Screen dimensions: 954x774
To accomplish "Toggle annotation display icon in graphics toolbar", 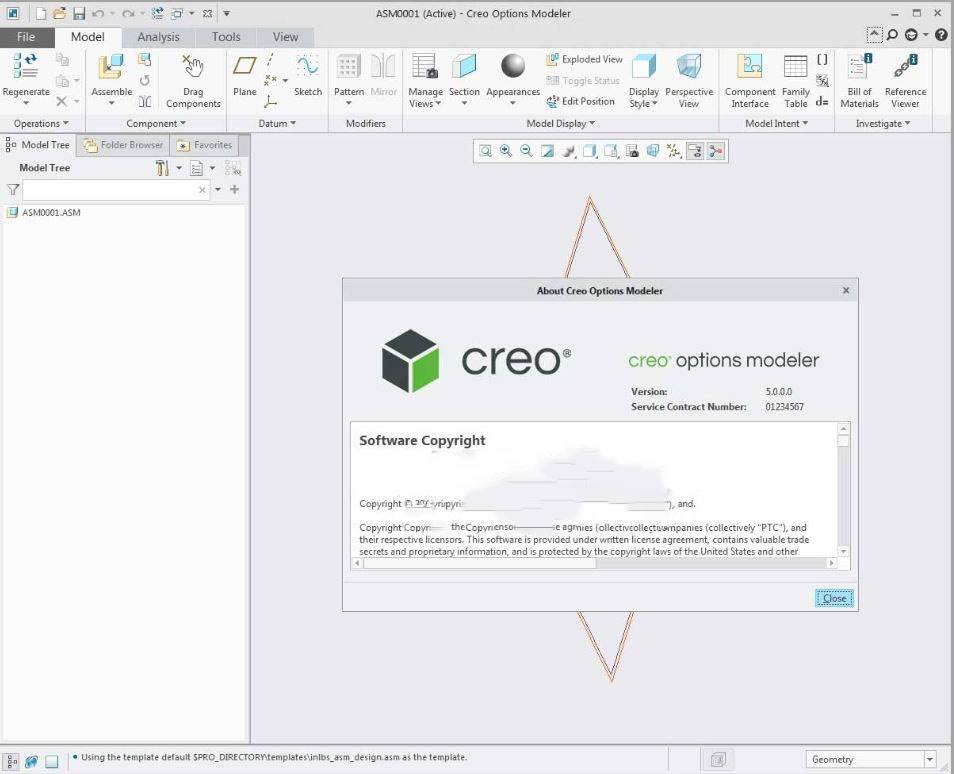I will pyautogui.click(x=695, y=151).
